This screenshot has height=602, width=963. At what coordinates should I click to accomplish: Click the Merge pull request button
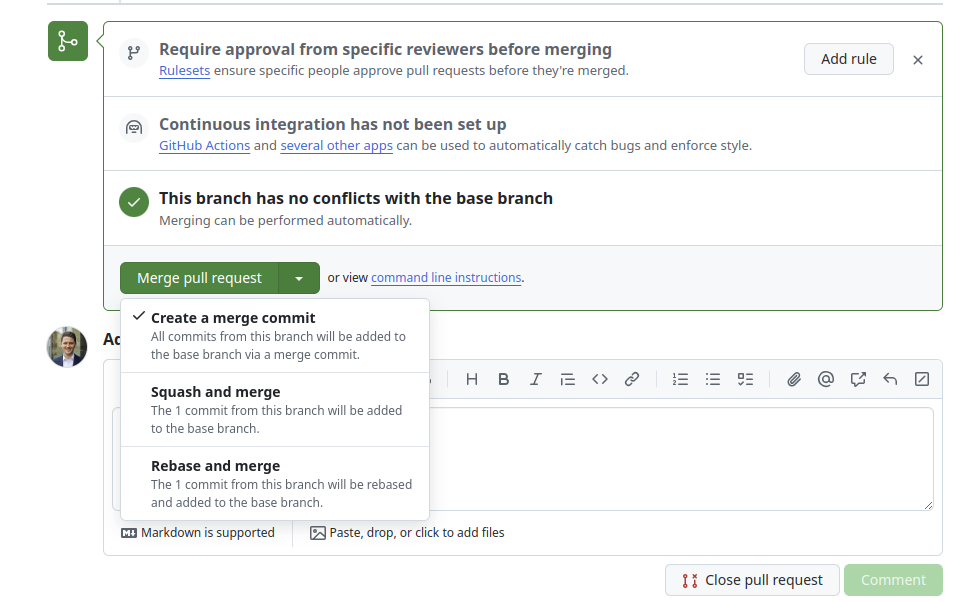pos(199,278)
